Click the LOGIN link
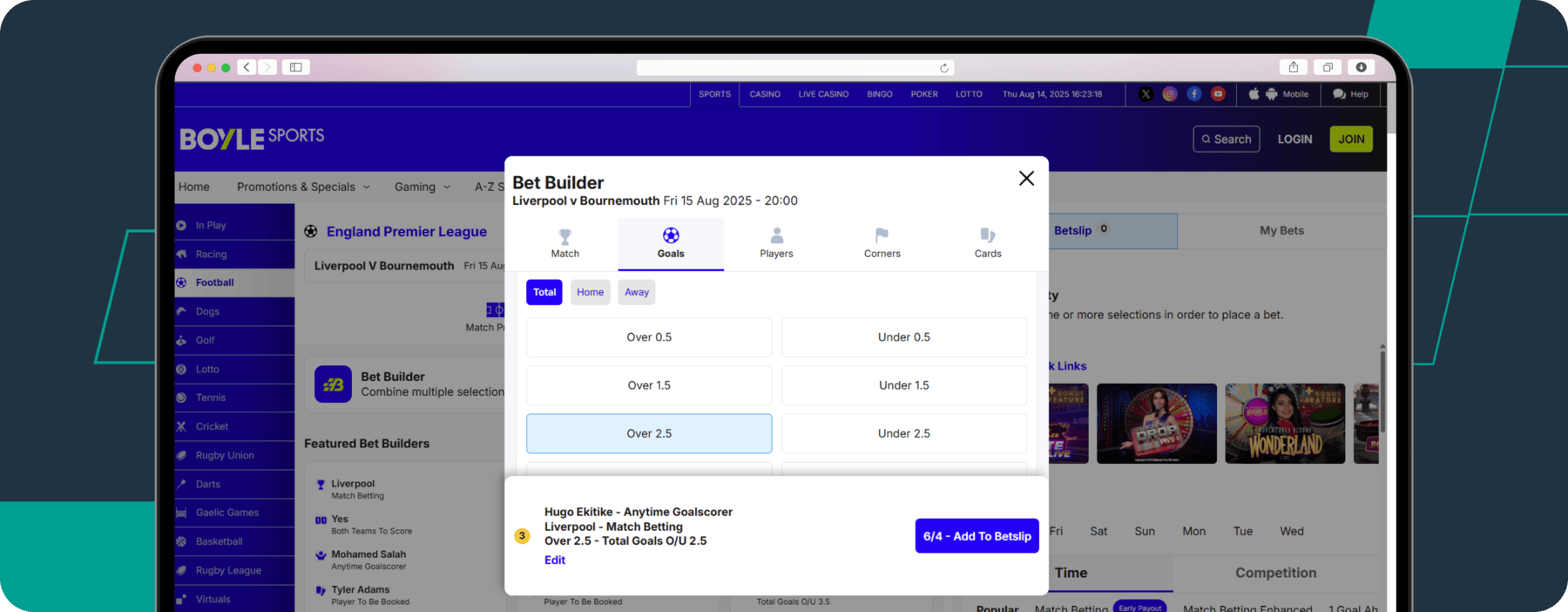 click(x=1294, y=139)
